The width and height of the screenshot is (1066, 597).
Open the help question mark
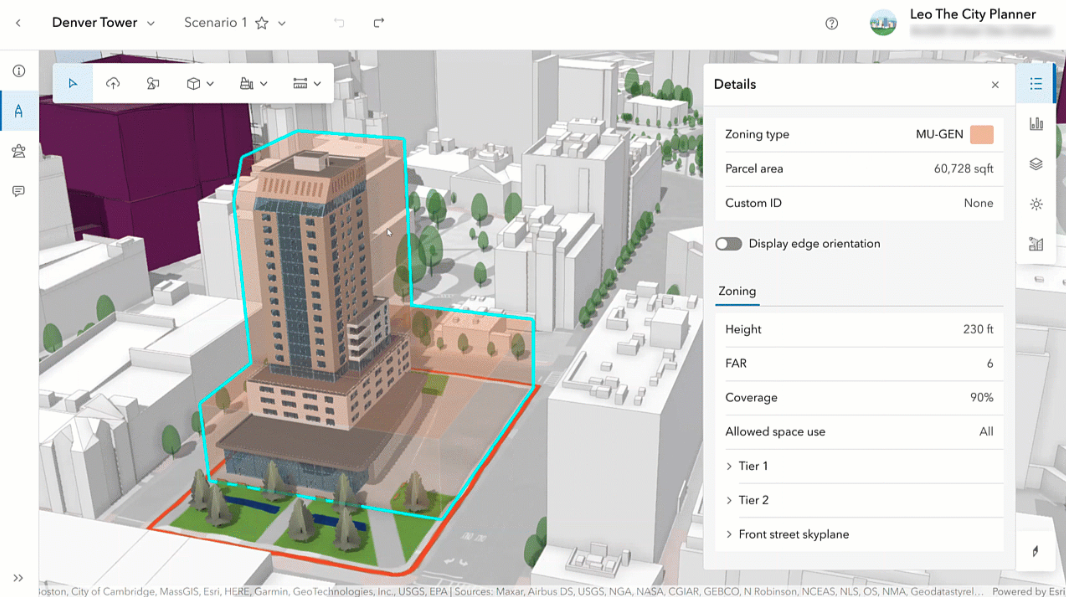pyautogui.click(x=831, y=24)
